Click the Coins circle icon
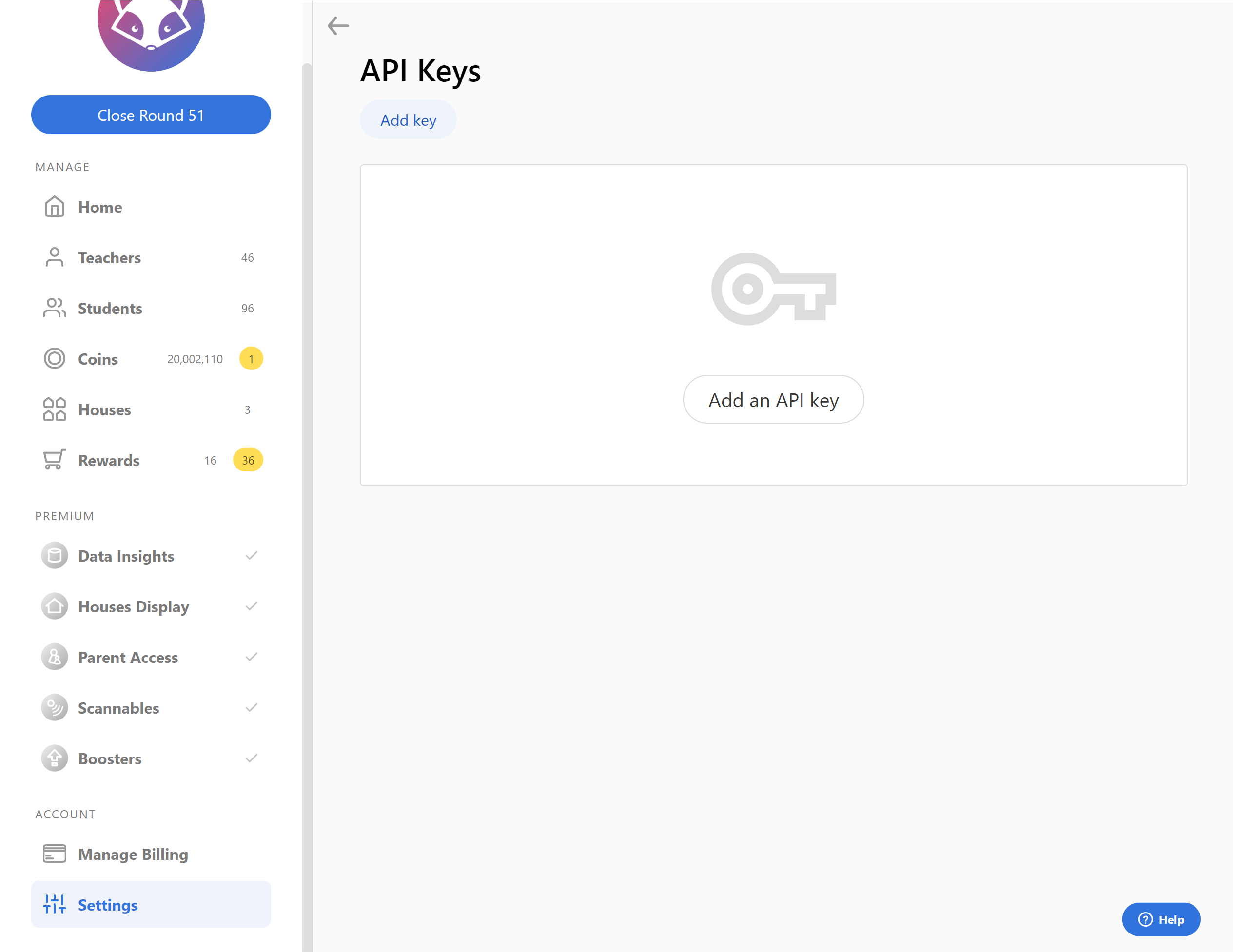 tap(54, 358)
